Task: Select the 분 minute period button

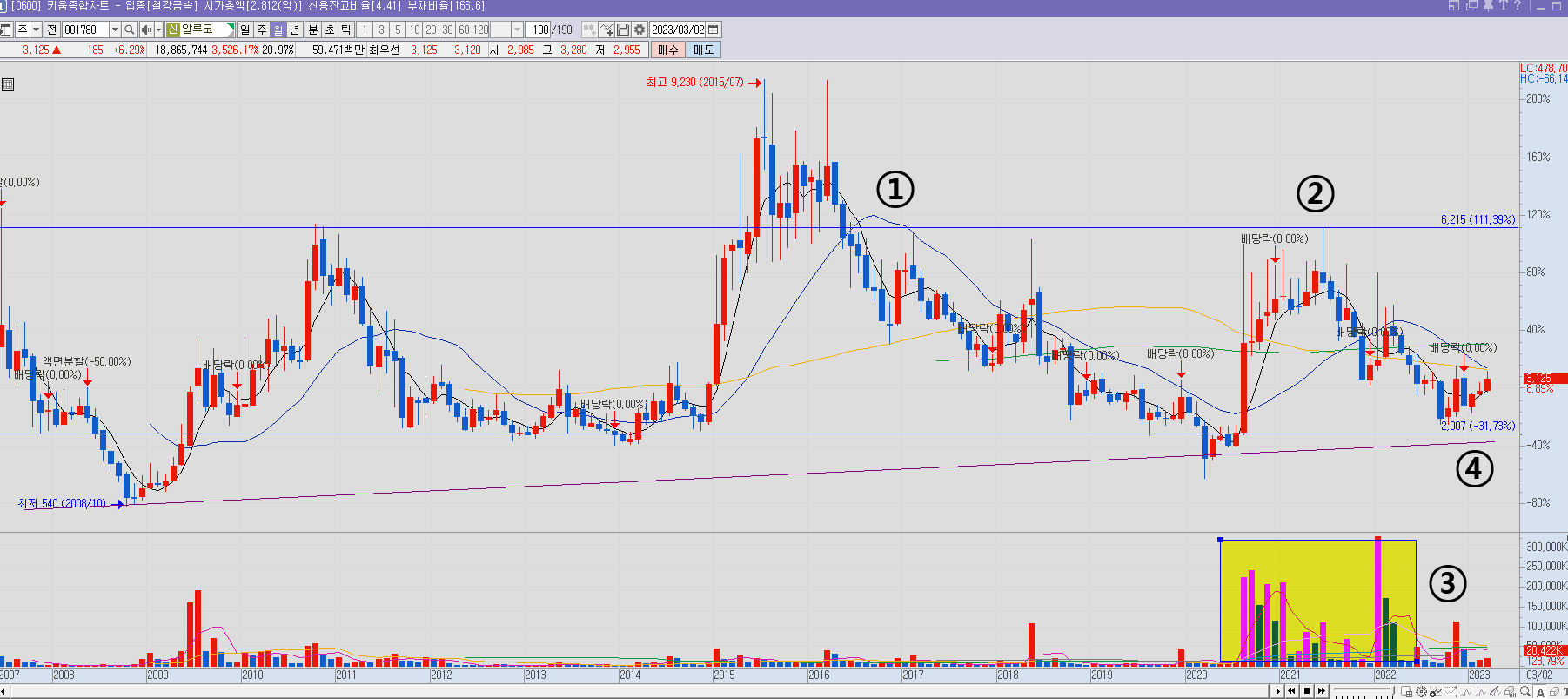Action: [313, 30]
